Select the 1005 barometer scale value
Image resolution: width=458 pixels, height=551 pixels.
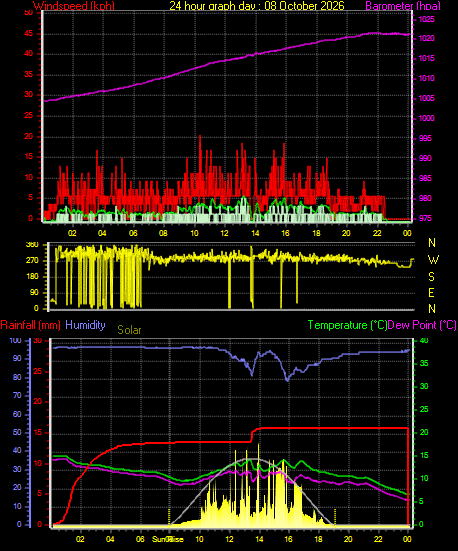426,98
